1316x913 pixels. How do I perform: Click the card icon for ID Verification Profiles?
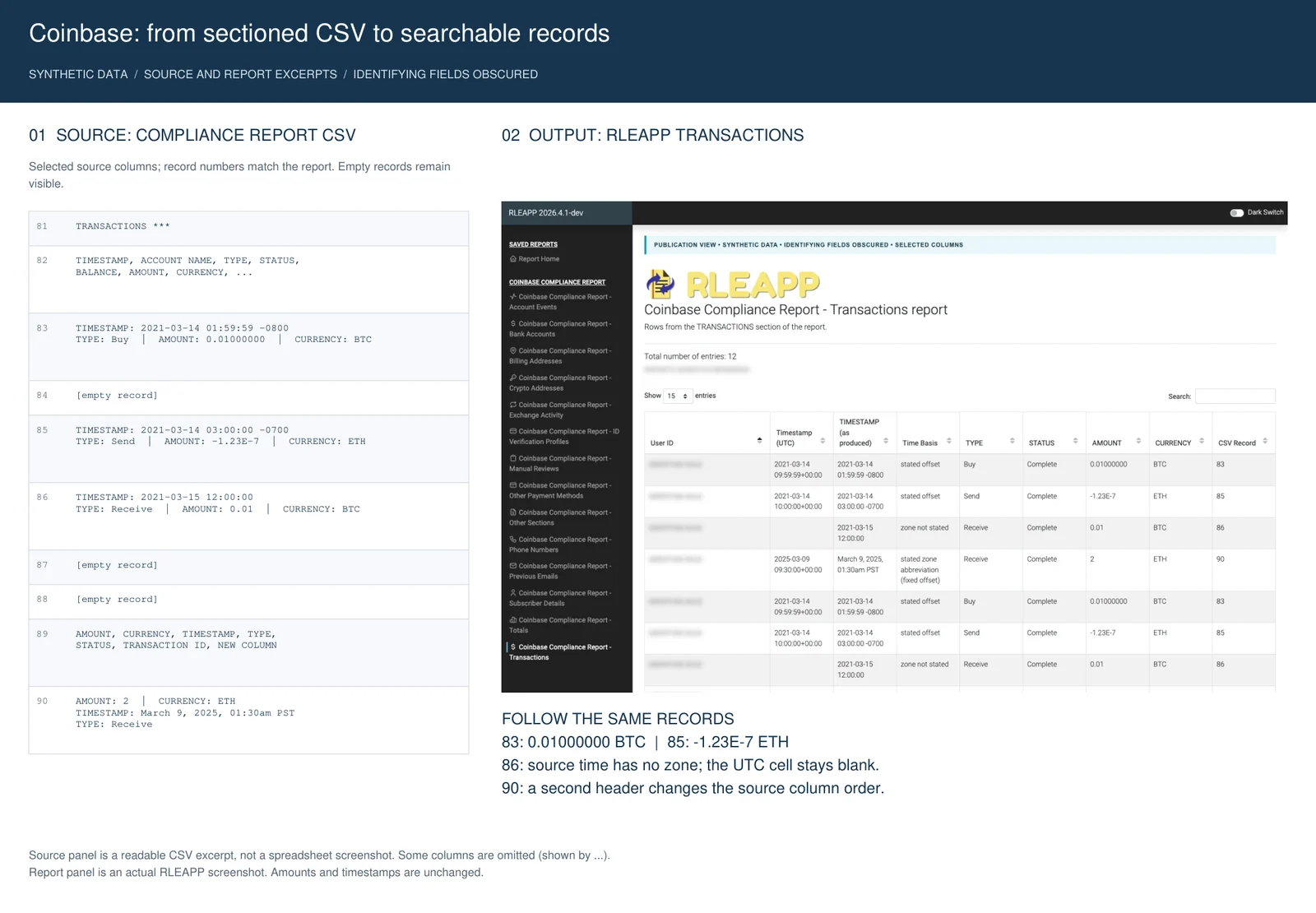(x=513, y=431)
